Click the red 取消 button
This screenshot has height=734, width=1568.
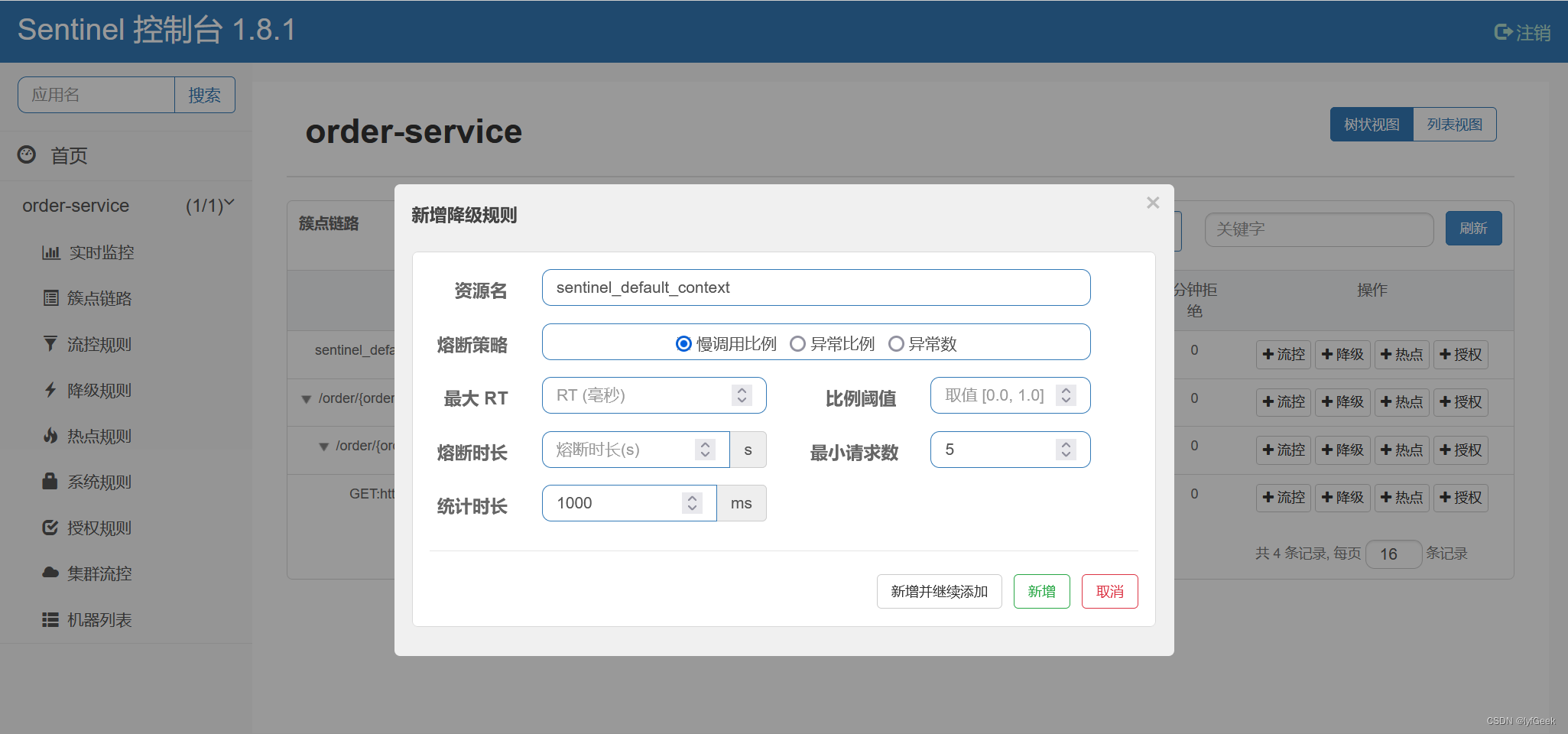[1110, 592]
